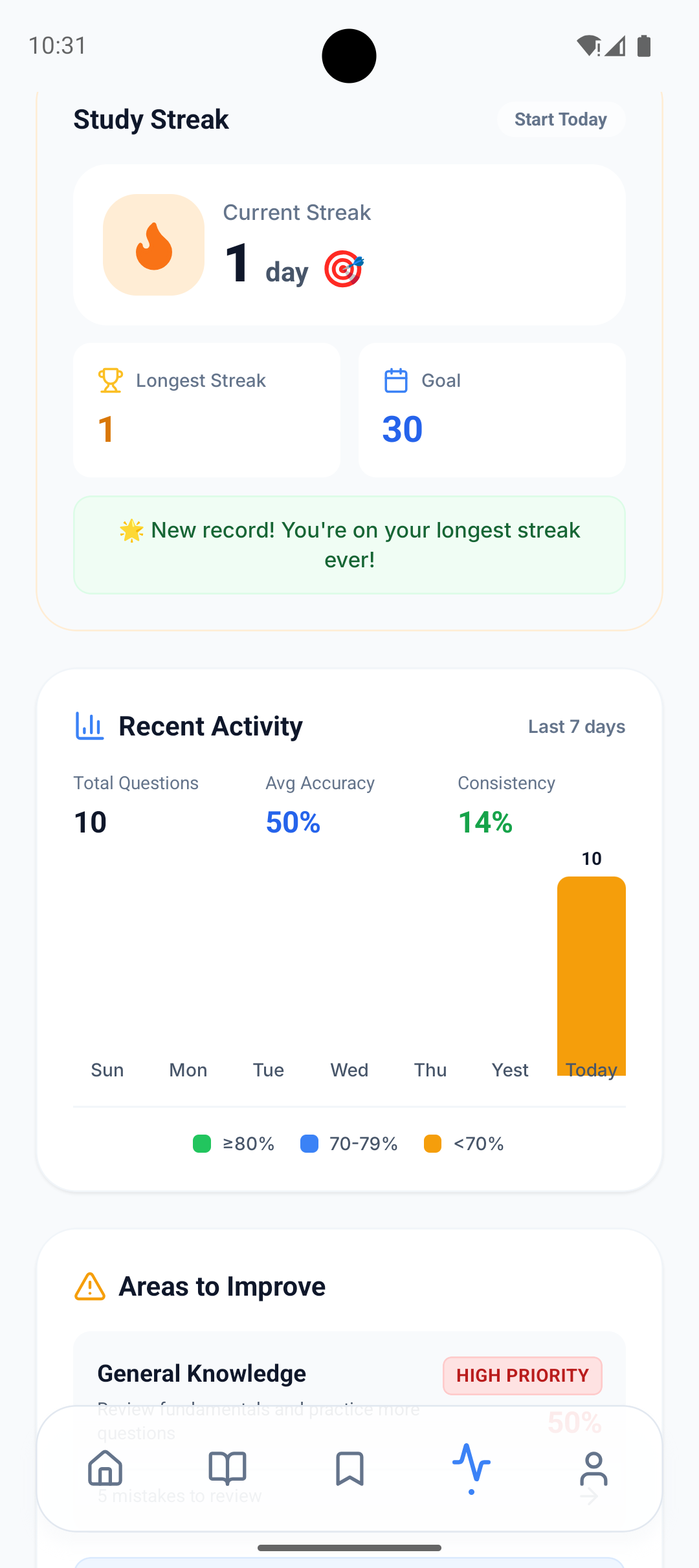Toggle the 70-79% accuracy legend filter

[349, 1144]
